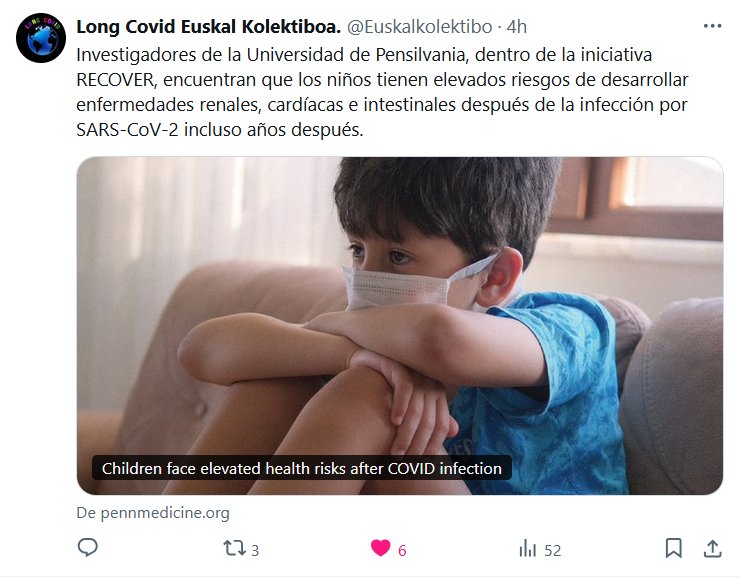Click the 4h timestamp
This screenshot has width=740, height=578.
tap(516, 27)
